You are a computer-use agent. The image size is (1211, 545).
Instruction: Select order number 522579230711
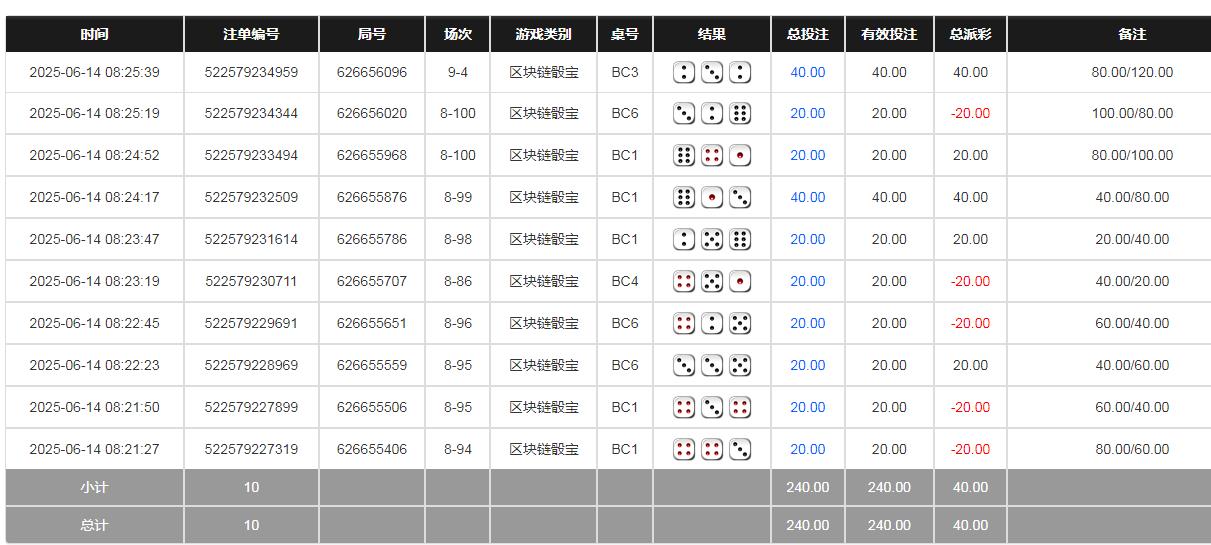[251, 281]
